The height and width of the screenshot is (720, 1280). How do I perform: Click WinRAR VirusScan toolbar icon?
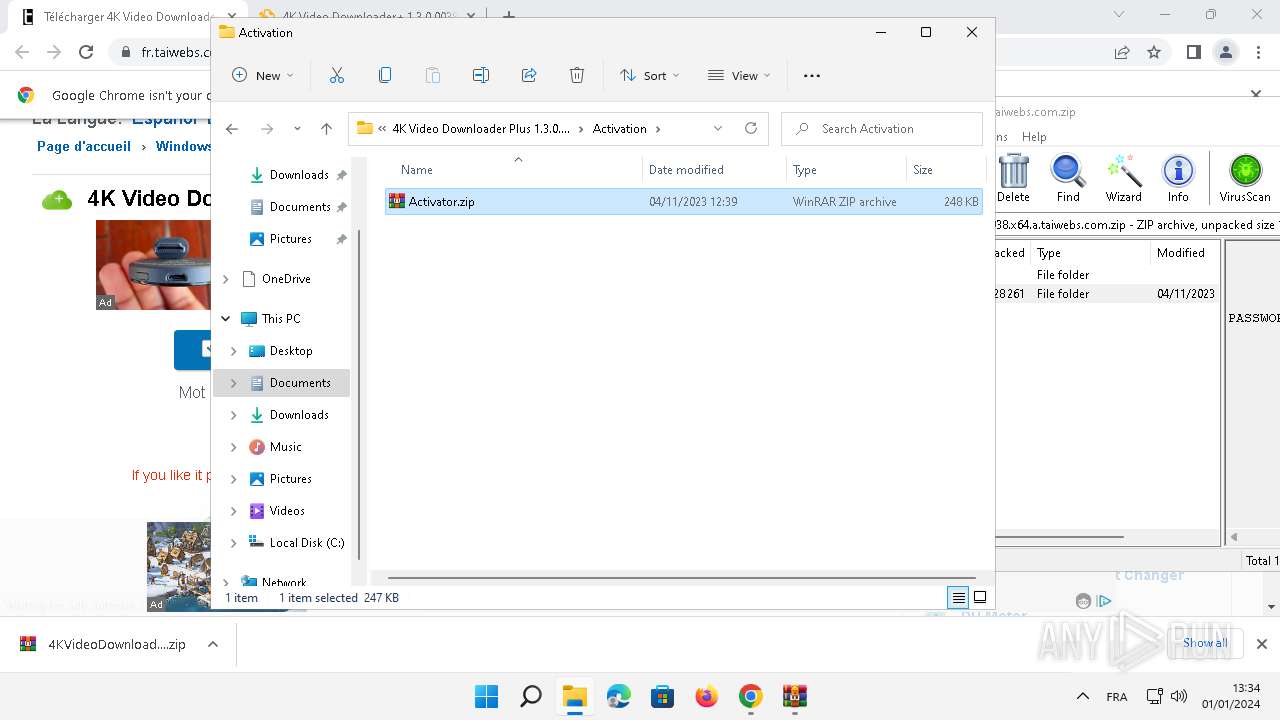(1245, 179)
